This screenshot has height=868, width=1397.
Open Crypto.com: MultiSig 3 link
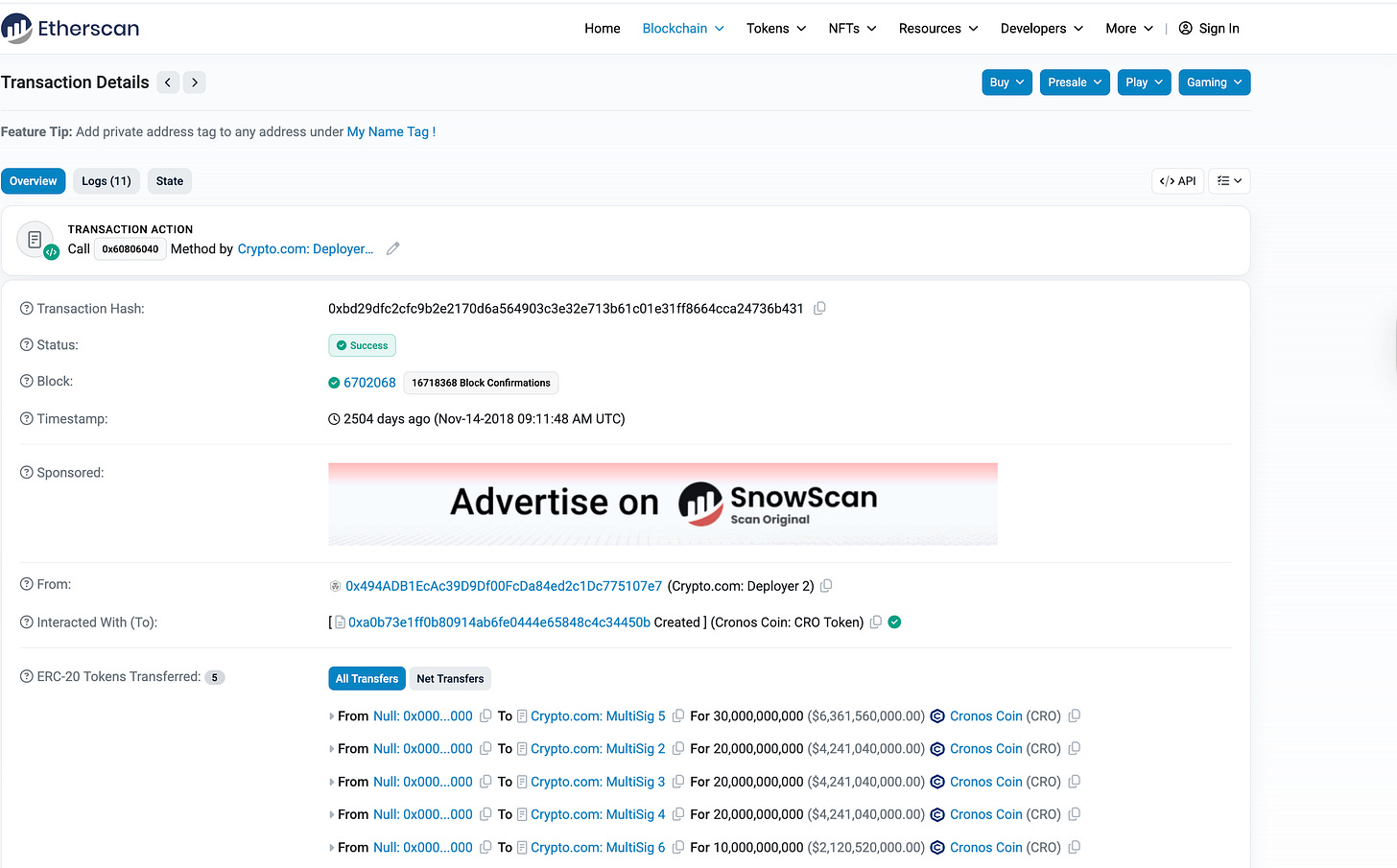pos(598,782)
